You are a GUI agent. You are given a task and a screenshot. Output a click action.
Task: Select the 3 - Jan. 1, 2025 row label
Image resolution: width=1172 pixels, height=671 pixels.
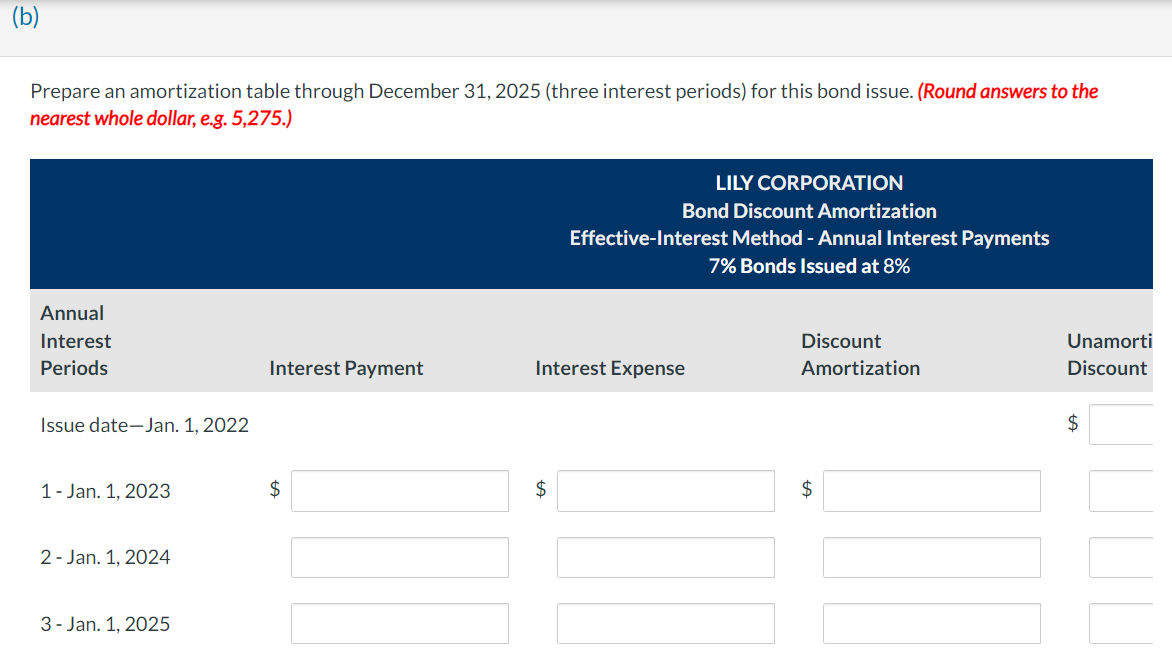click(104, 623)
